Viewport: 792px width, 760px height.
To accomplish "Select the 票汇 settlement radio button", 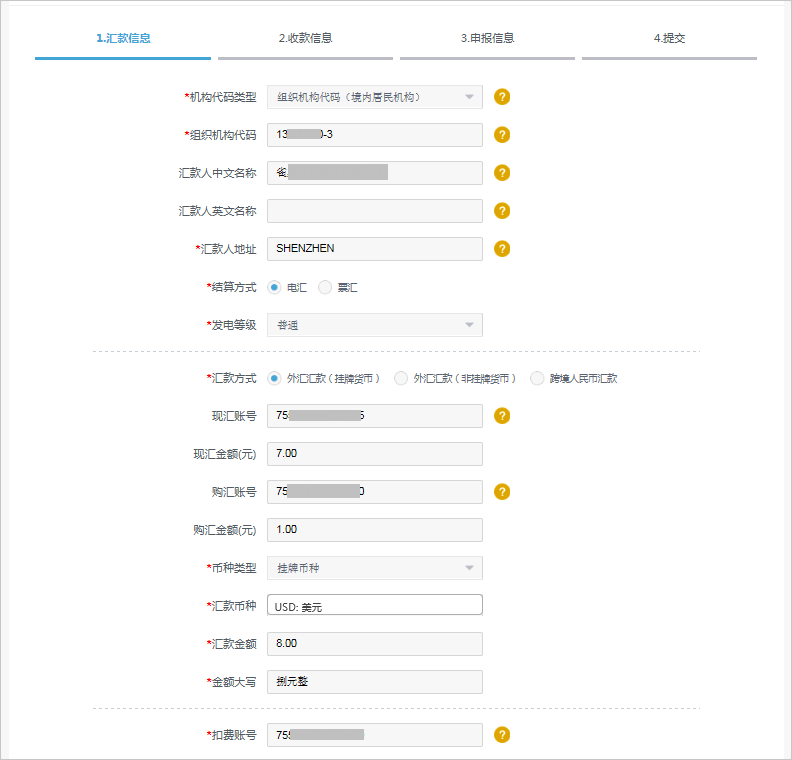I will tap(325, 288).
